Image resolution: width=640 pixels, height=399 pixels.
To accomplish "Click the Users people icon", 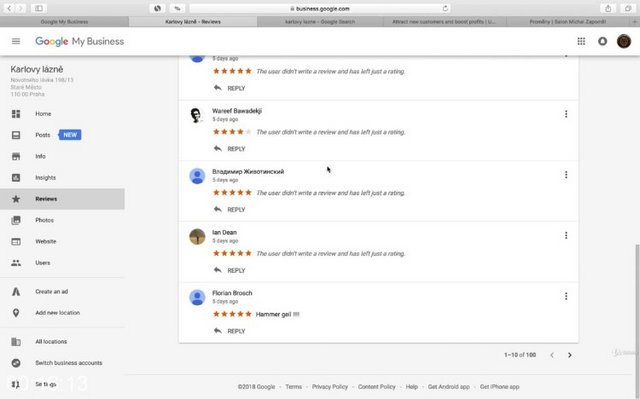I will point(16,263).
